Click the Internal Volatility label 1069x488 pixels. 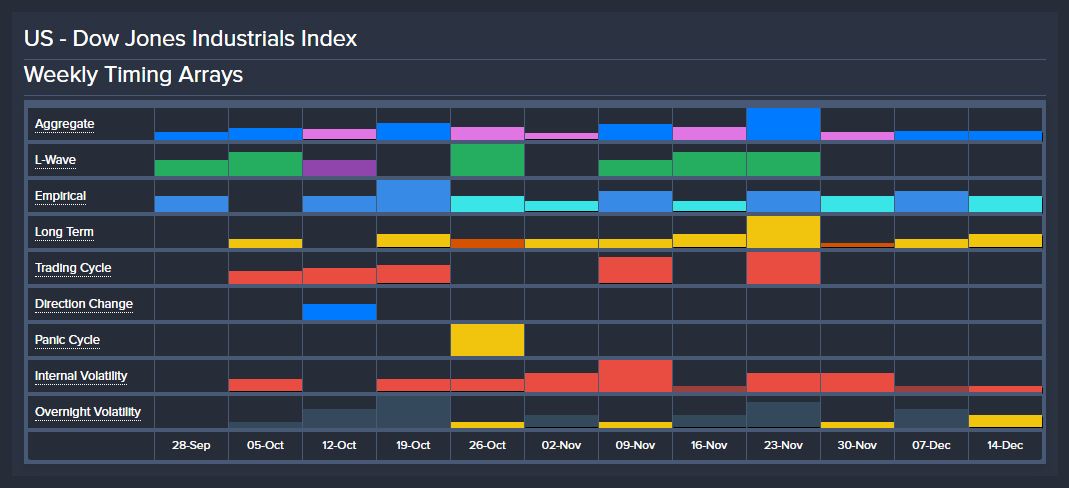[x=81, y=376]
